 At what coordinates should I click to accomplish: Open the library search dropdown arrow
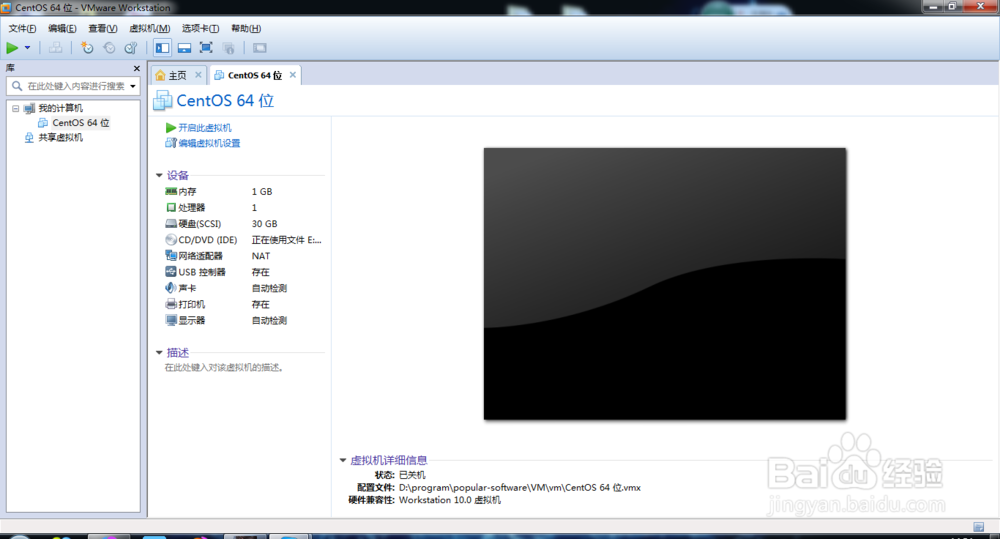point(133,86)
